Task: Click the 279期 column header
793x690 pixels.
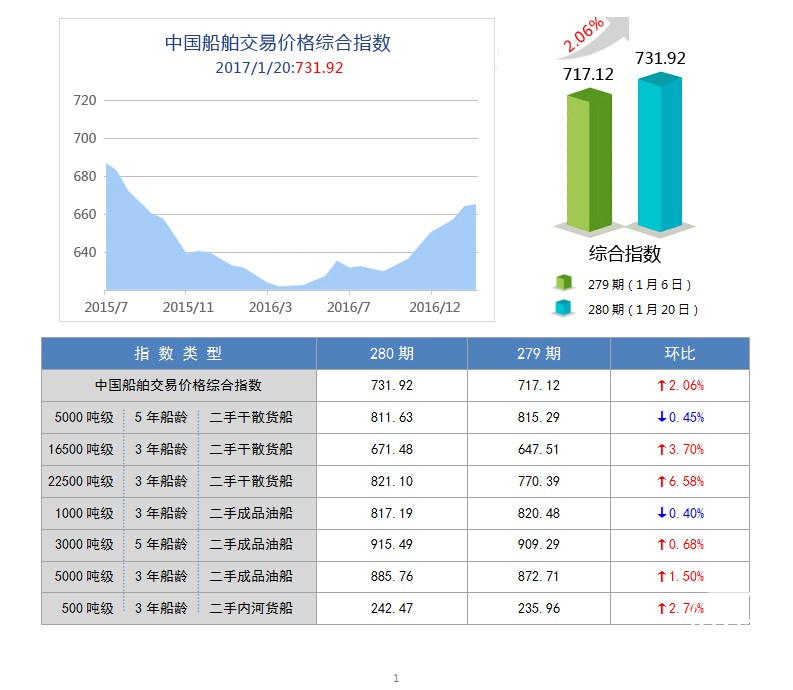Action: [x=539, y=353]
